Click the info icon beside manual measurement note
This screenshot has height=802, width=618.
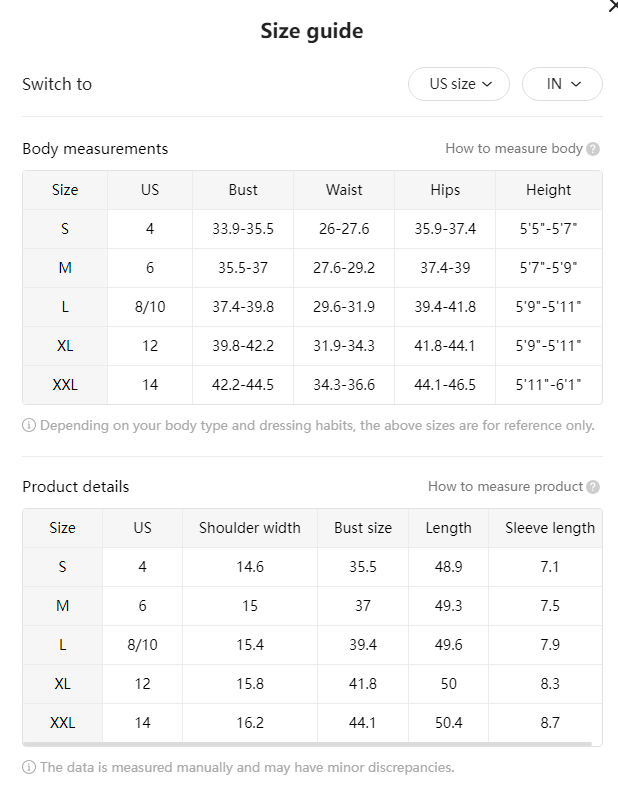(29, 767)
